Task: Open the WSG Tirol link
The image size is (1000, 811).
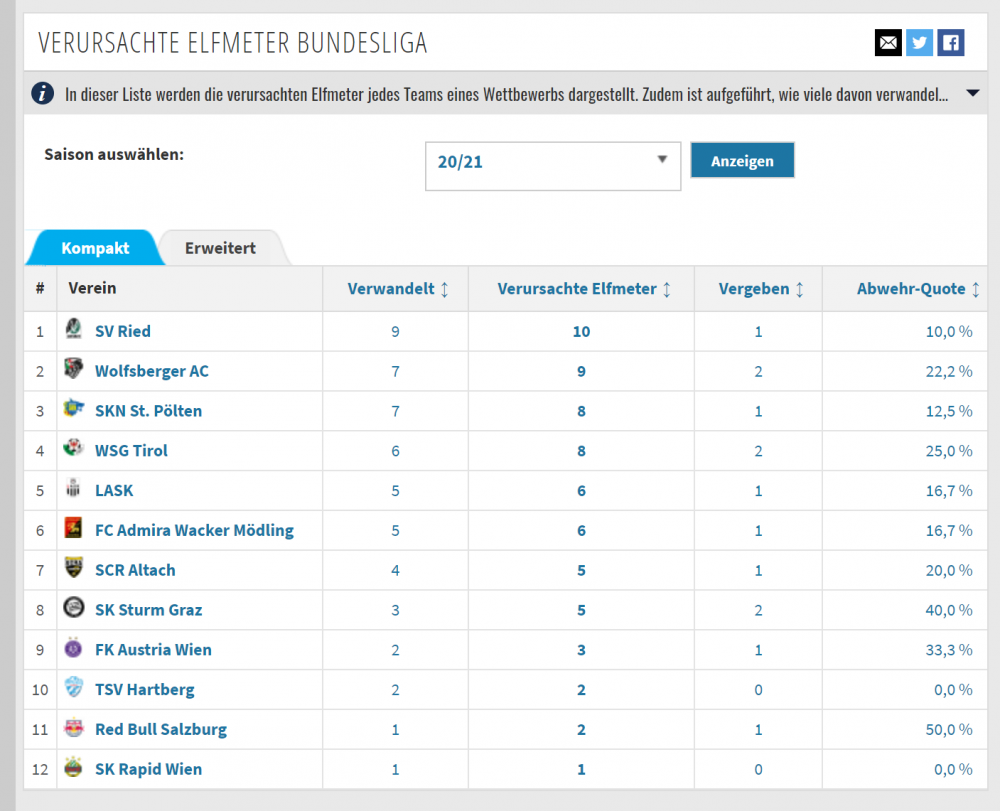Action: click(131, 451)
